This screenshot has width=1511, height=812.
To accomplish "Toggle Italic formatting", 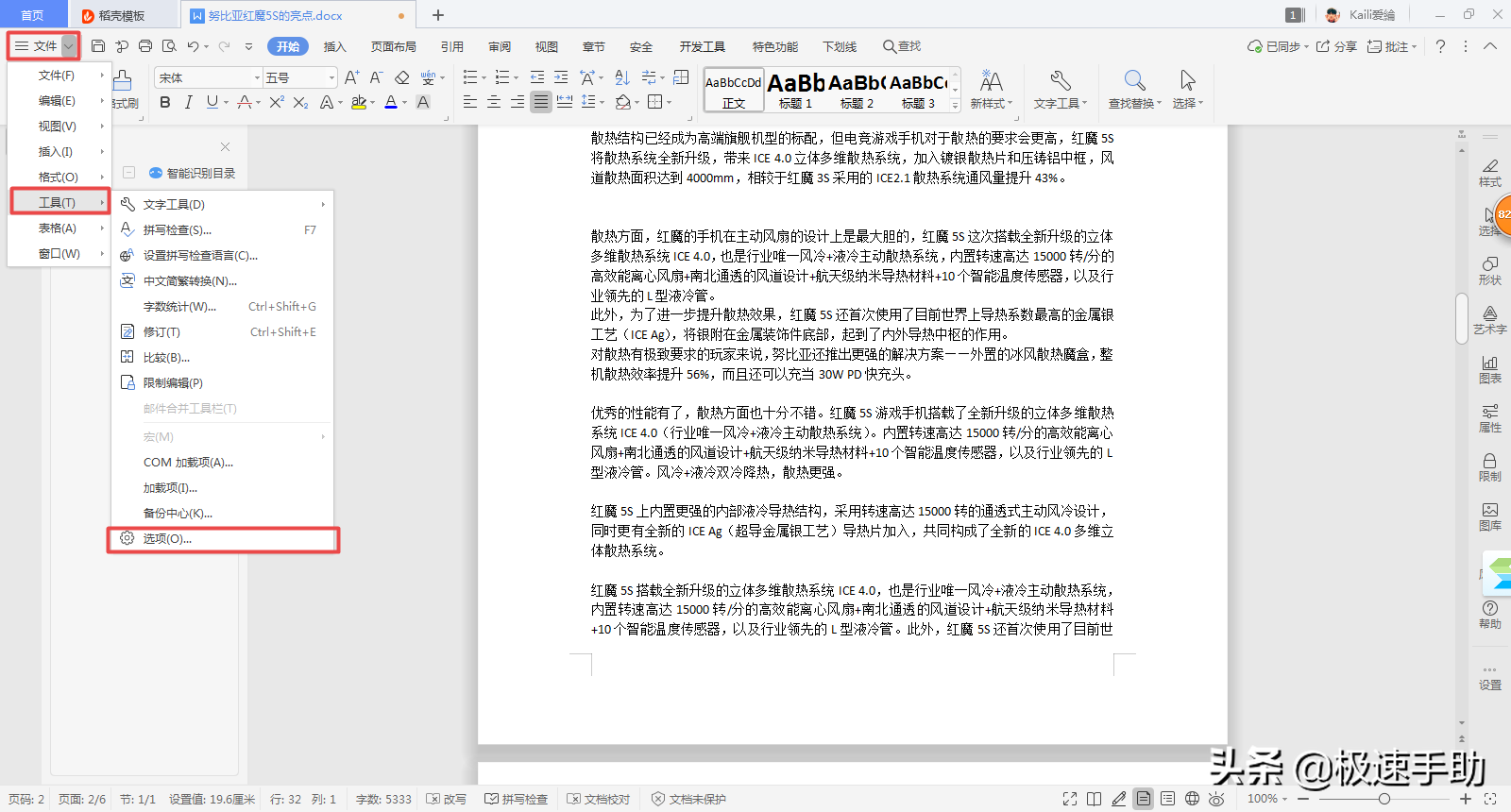I will tap(188, 102).
